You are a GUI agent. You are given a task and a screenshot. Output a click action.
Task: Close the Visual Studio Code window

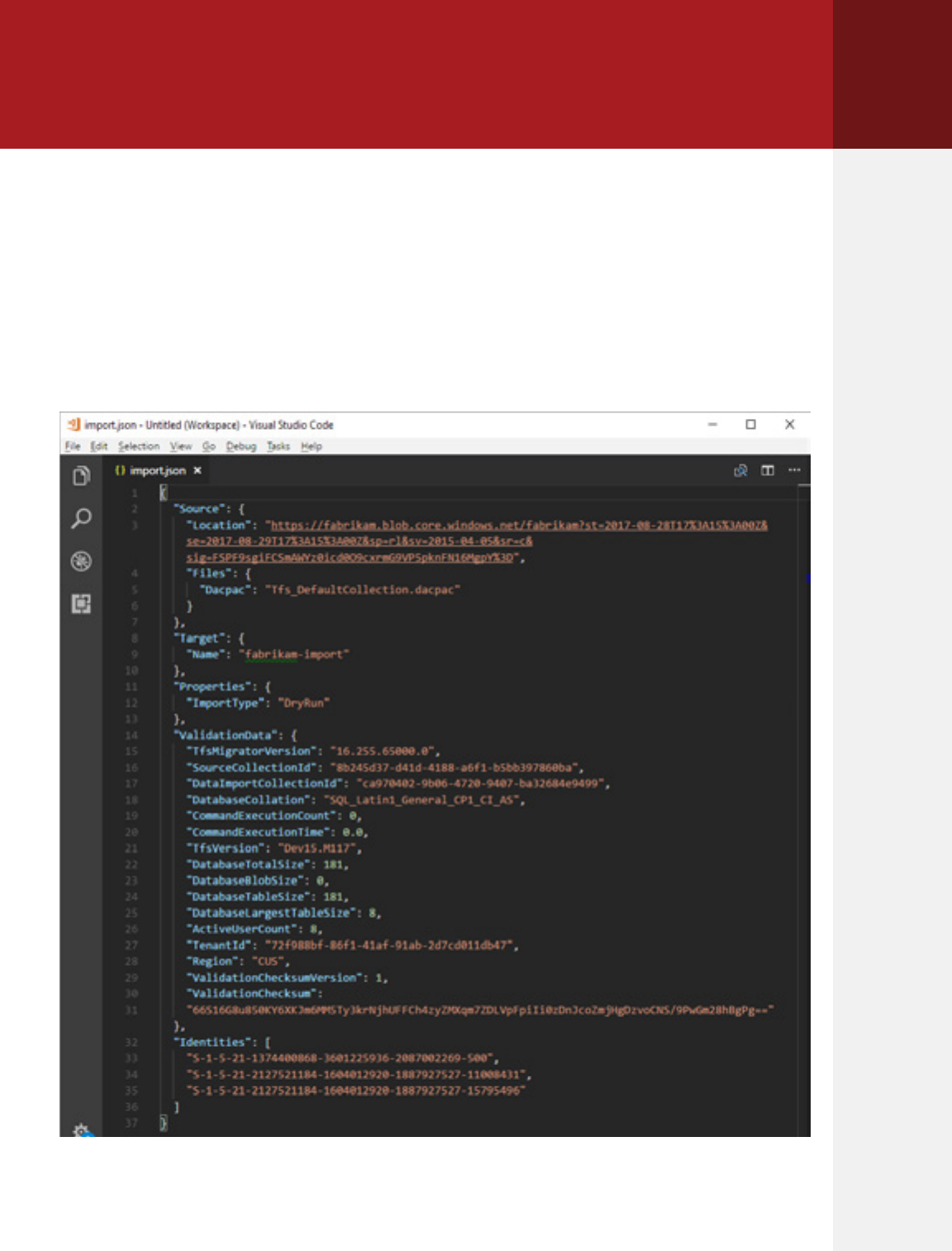[x=789, y=425]
